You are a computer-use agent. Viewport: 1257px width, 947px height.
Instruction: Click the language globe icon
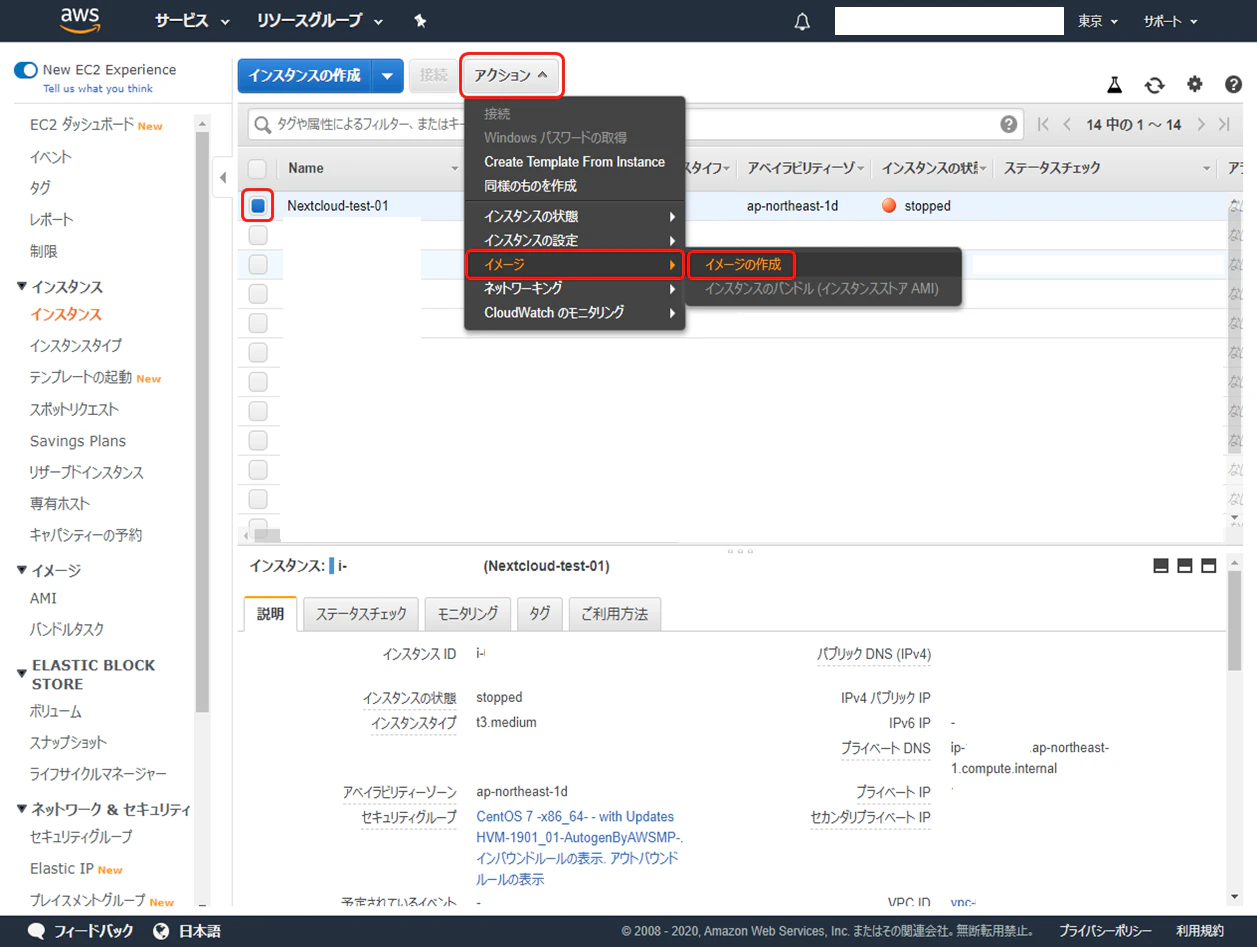pos(161,931)
